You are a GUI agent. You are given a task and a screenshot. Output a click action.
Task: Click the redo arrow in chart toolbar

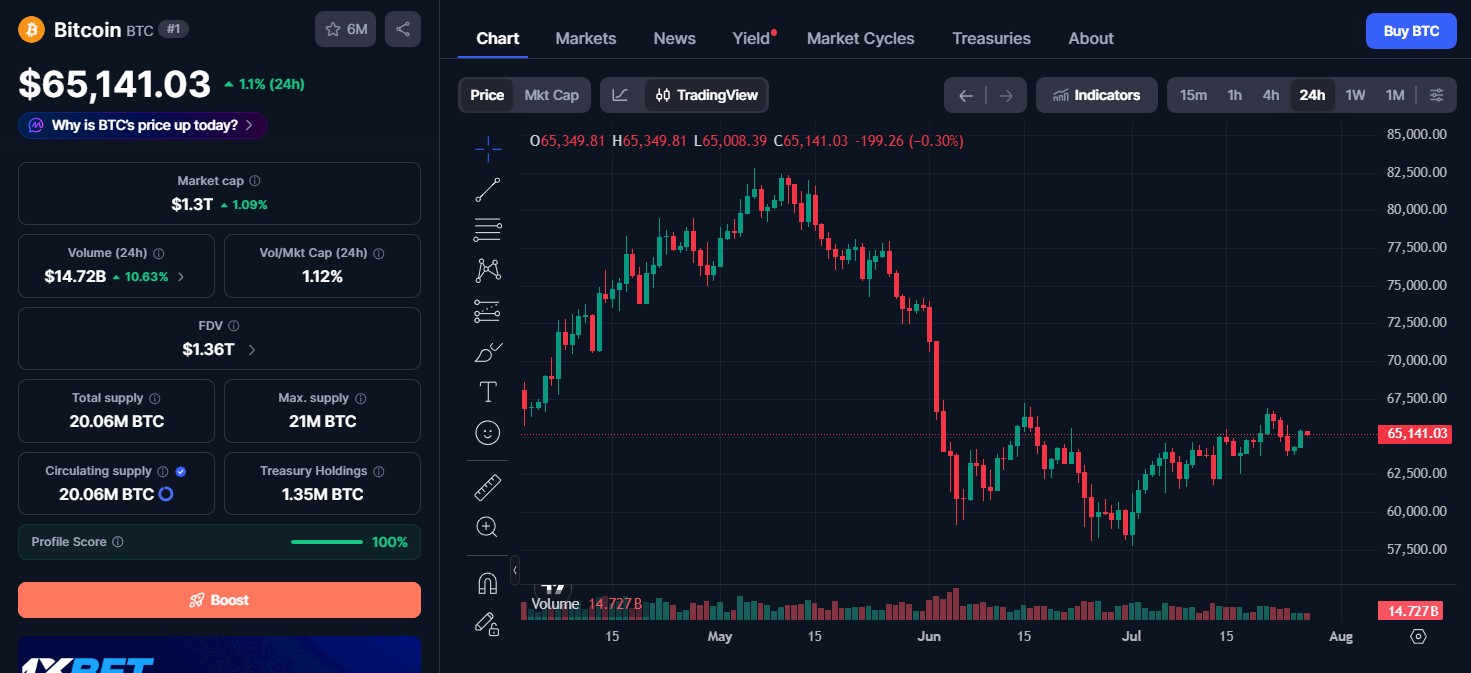coord(1006,95)
